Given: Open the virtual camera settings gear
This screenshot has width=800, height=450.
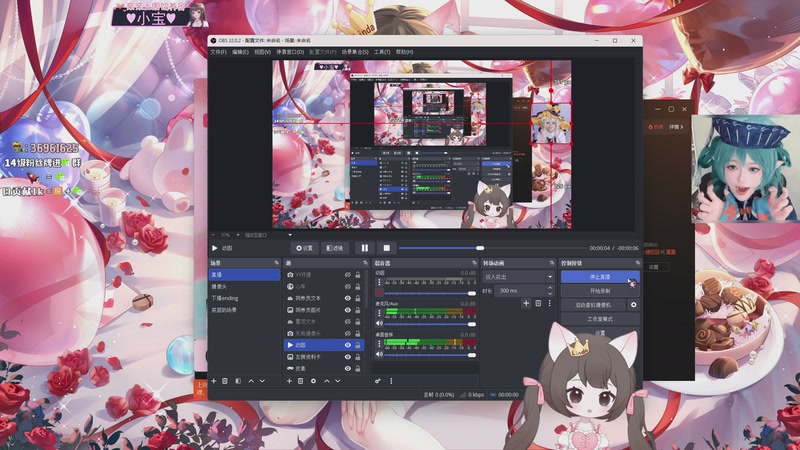Looking at the screenshot, I should (x=634, y=305).
